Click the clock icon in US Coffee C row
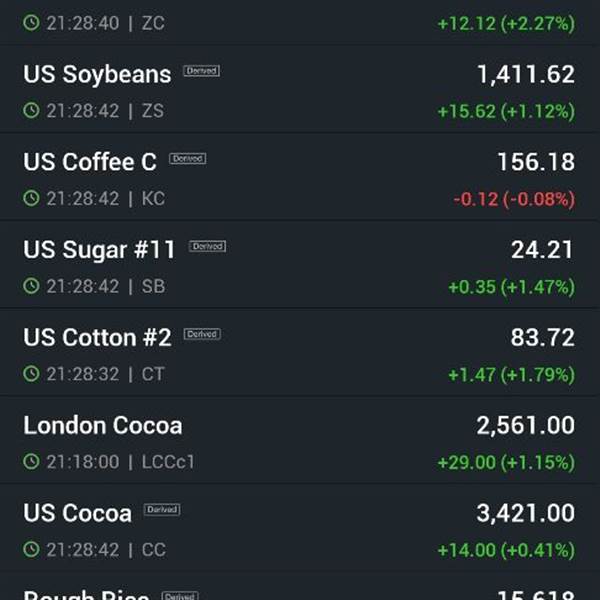The image size is (600, 600). tap(31, 198)
